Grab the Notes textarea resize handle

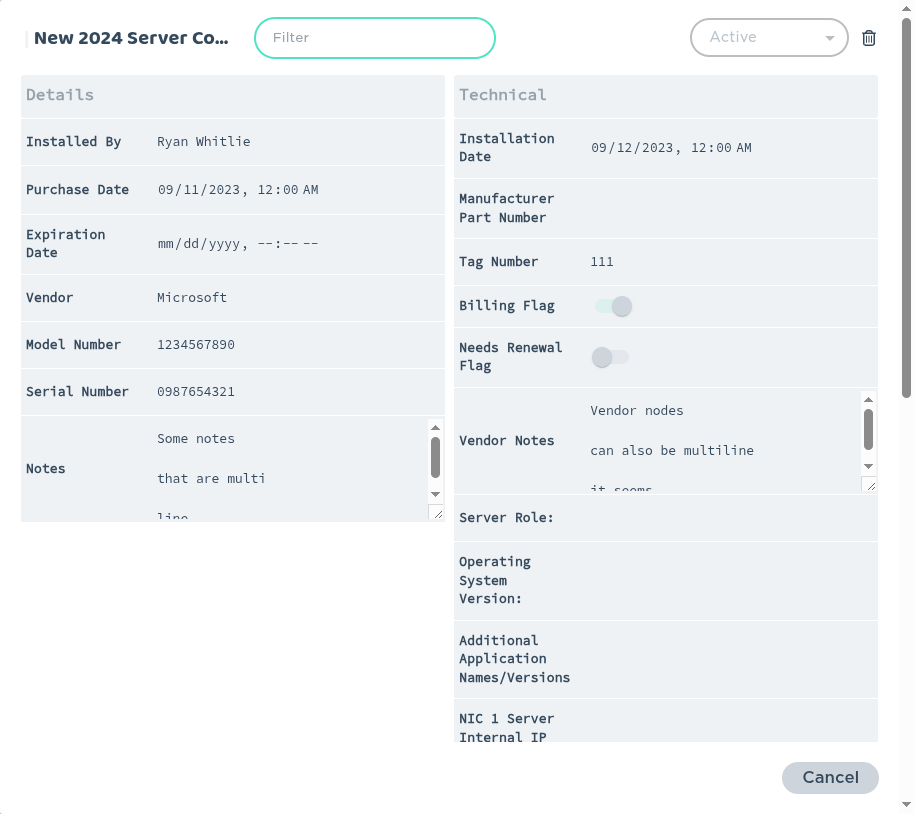pyautogui.click(x=437, y=513)
